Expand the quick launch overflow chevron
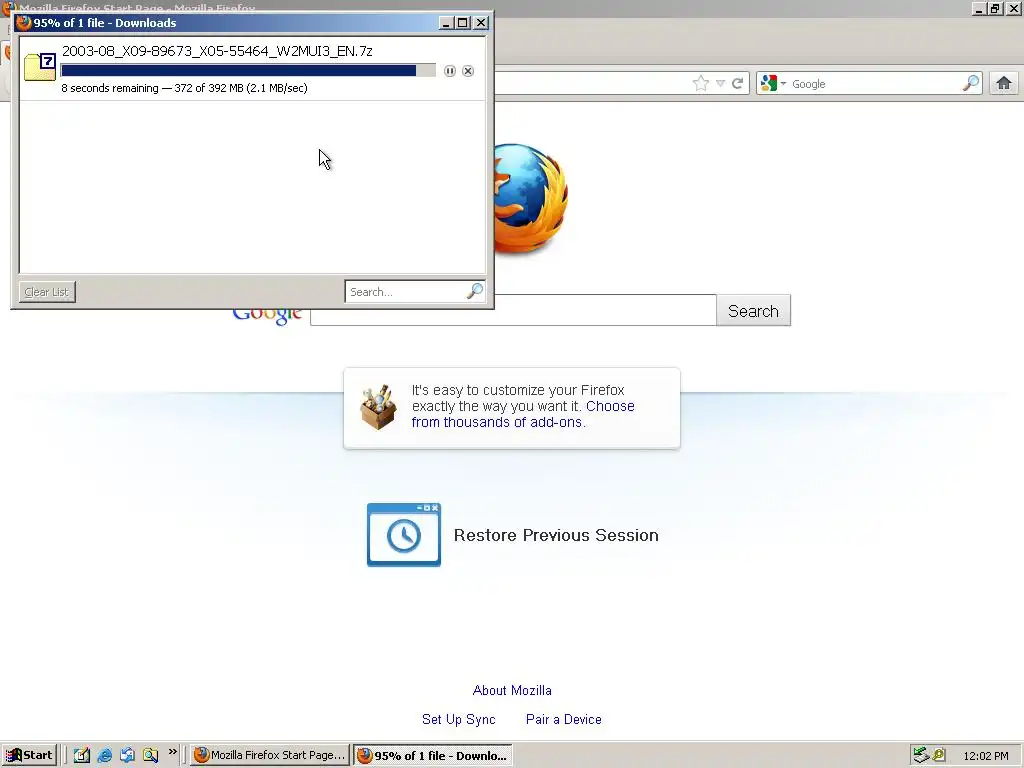Viewport: 1024px width, 768px height. click(x=172, y=752)
